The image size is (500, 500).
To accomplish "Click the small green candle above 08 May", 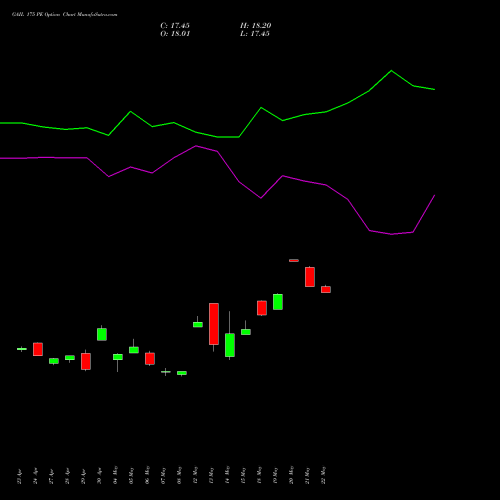I will pyautogui.click(x=182, y=373).
